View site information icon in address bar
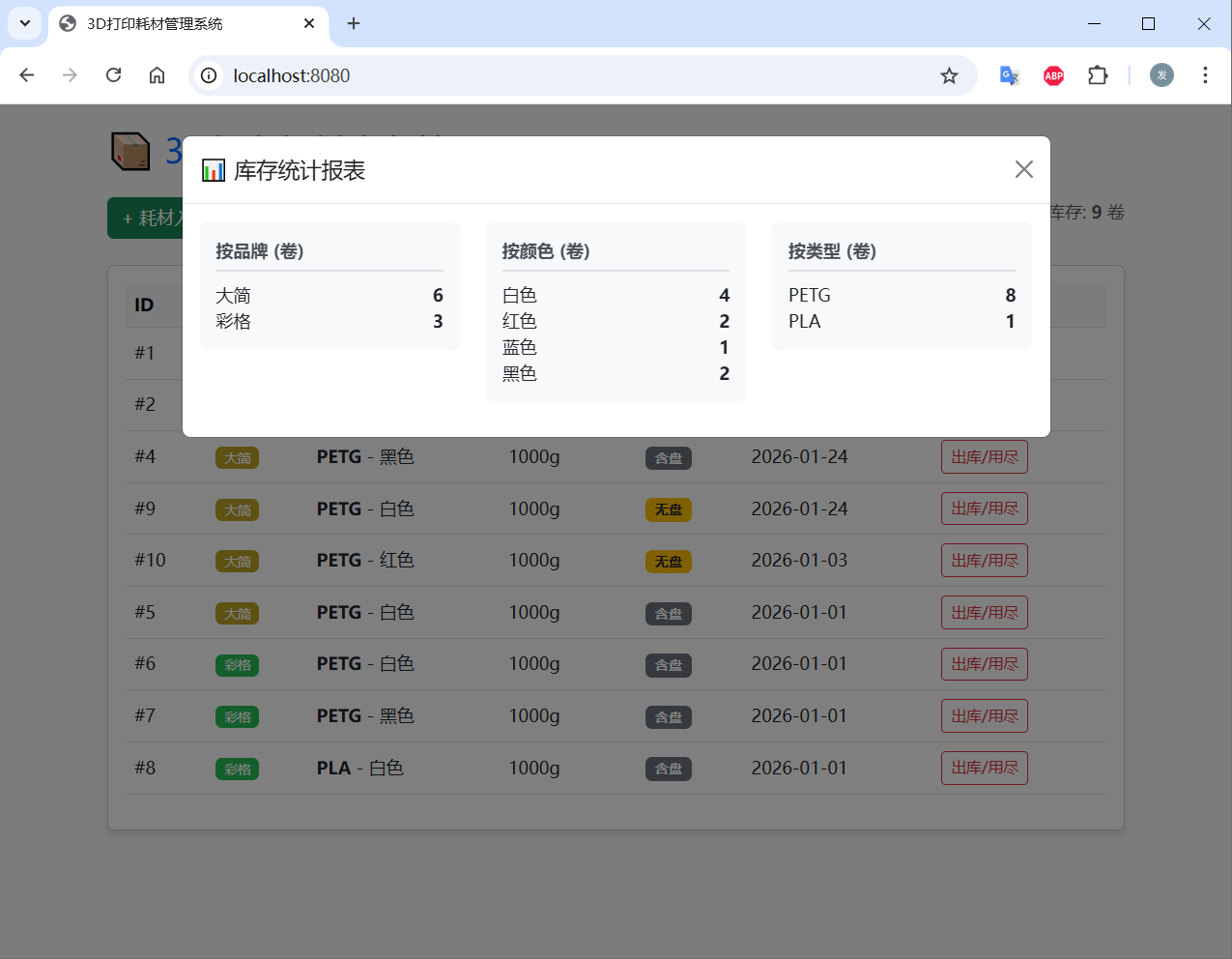1232x959 pixels. pos(209,75)
